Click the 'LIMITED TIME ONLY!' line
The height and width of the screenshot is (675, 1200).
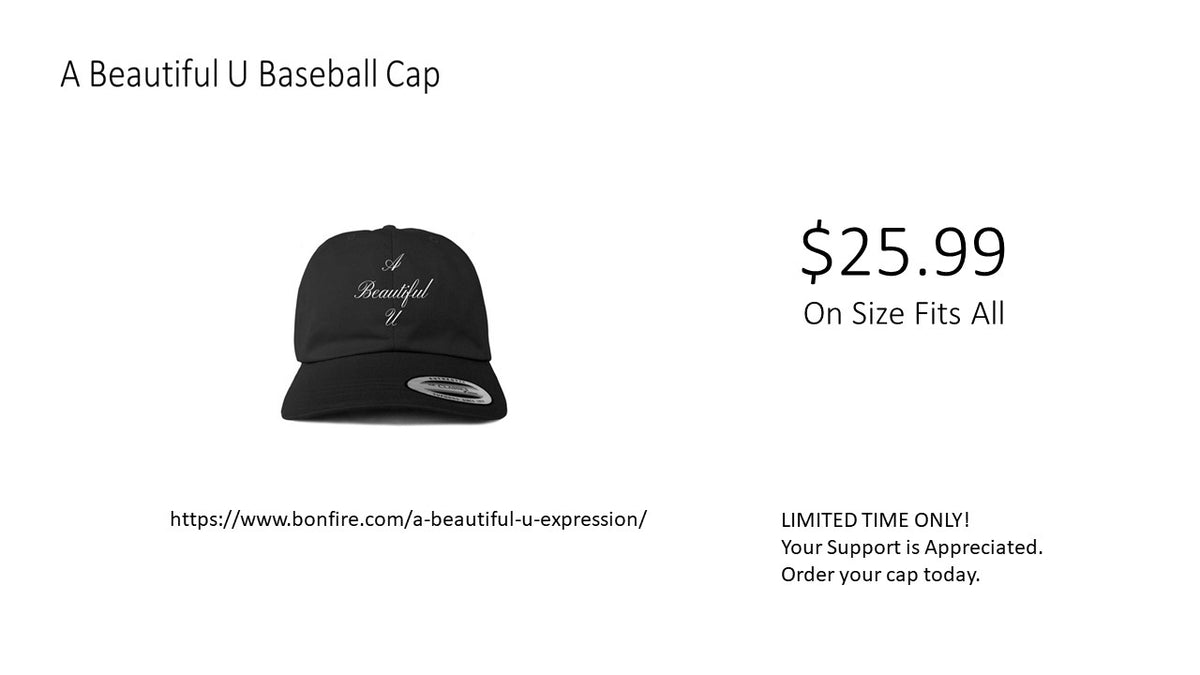(875, 521)
